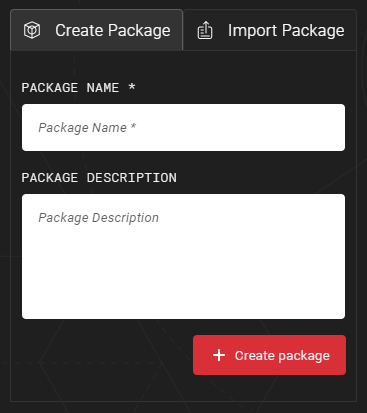Click the 'Import Package' tab text
The image size is (367, 413).
click(286, 31)
